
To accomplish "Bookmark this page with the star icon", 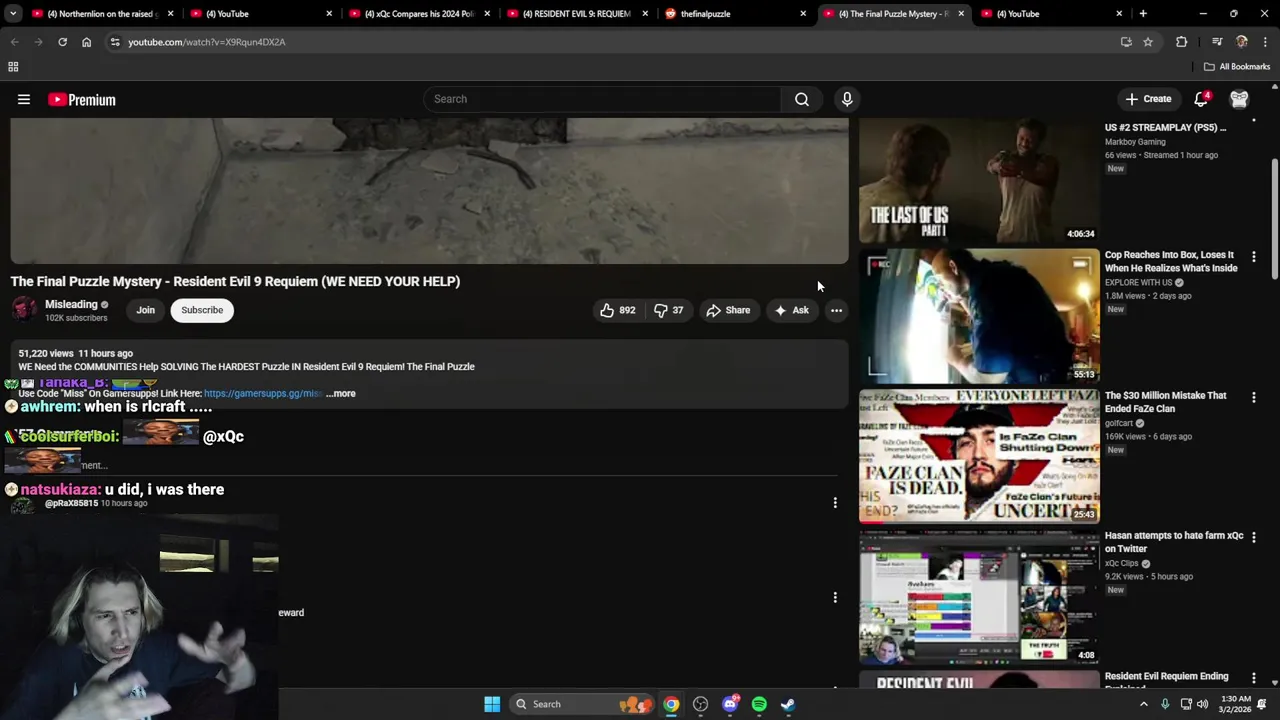I will click(1148, 42).
